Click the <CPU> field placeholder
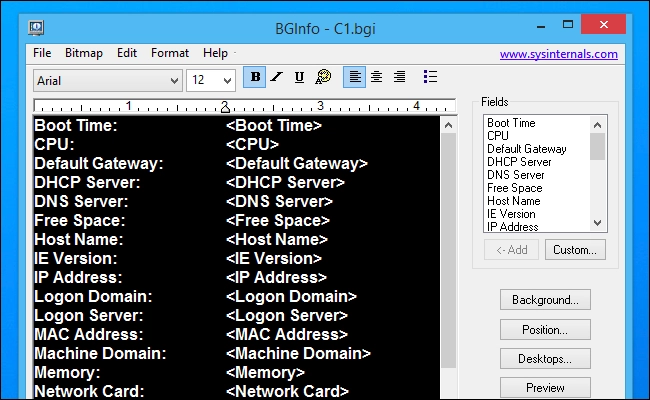 pos(252,144)
